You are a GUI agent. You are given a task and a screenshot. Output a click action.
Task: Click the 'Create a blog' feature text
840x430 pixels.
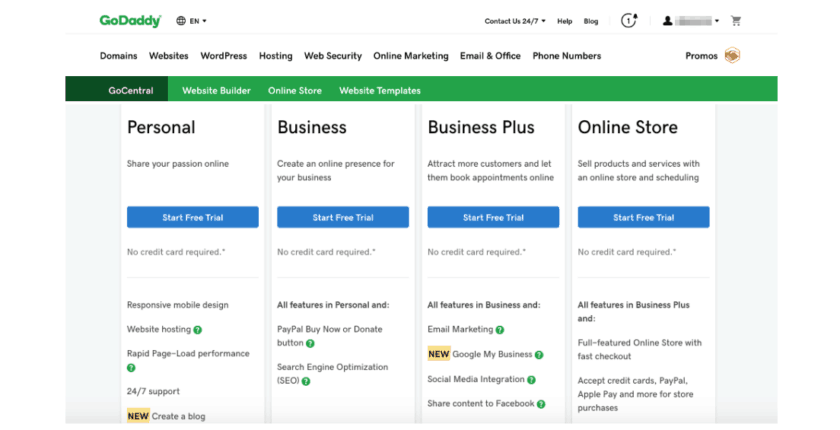click(x=178, y=416)
